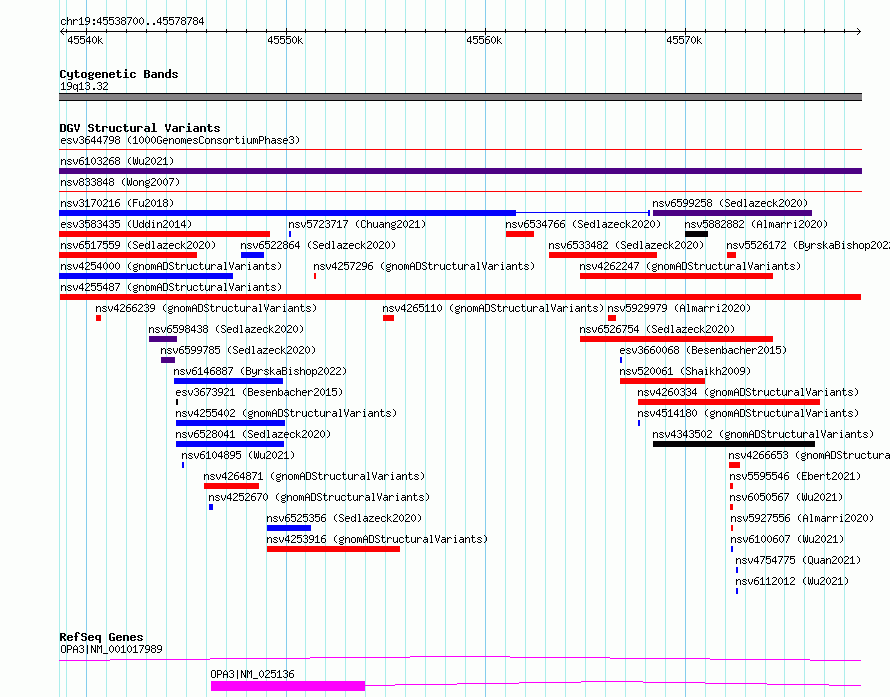Screen dimensions: 890x697
Task: Select the nsv6112012 (Wu2021) label
Action: click(x=792, y=581)
